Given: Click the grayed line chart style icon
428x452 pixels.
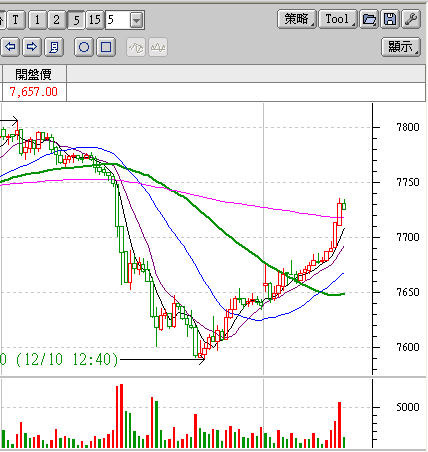Looking at the screenshot, I should (136, 47).
